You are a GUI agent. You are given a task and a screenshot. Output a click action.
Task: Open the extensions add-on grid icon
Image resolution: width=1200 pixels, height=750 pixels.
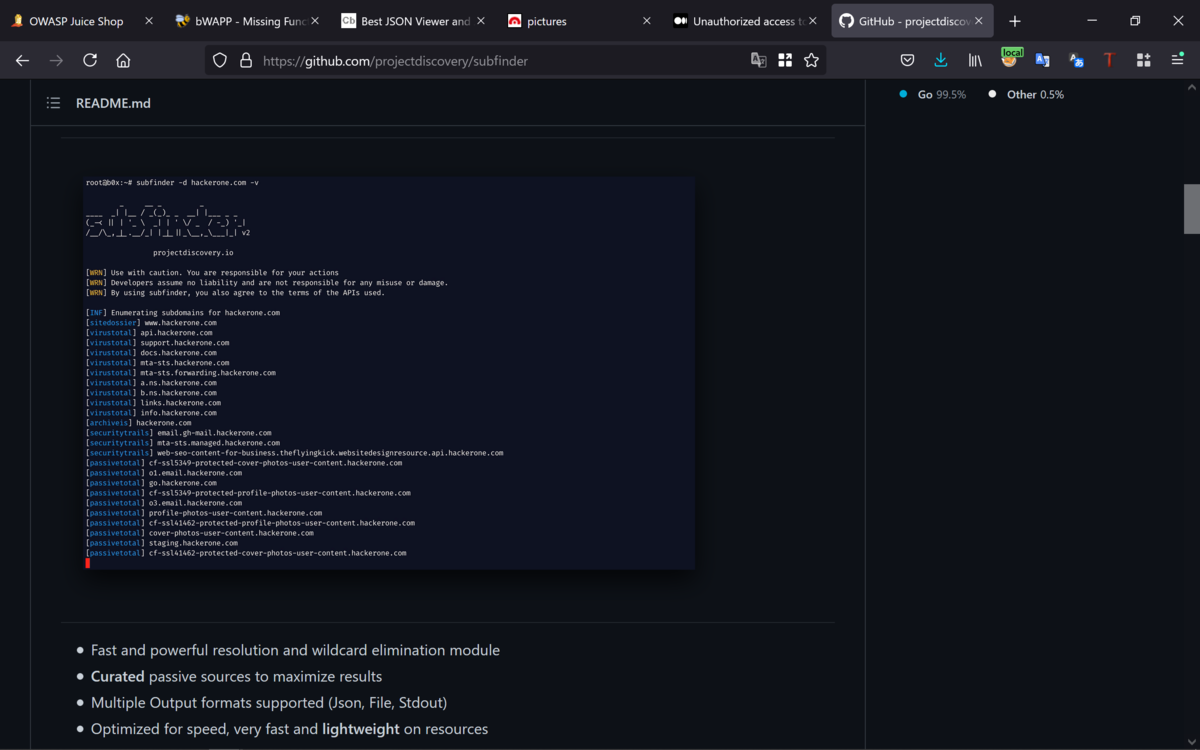pos(1143,60)
